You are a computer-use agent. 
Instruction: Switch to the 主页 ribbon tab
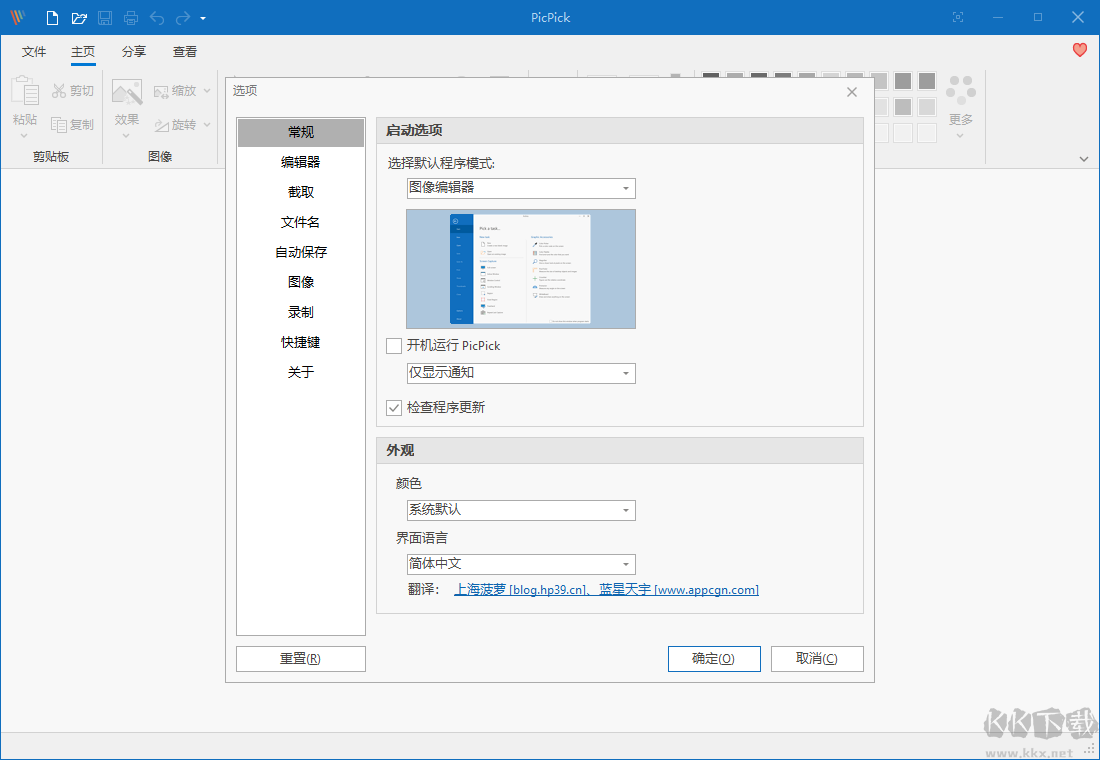point(83,51)
